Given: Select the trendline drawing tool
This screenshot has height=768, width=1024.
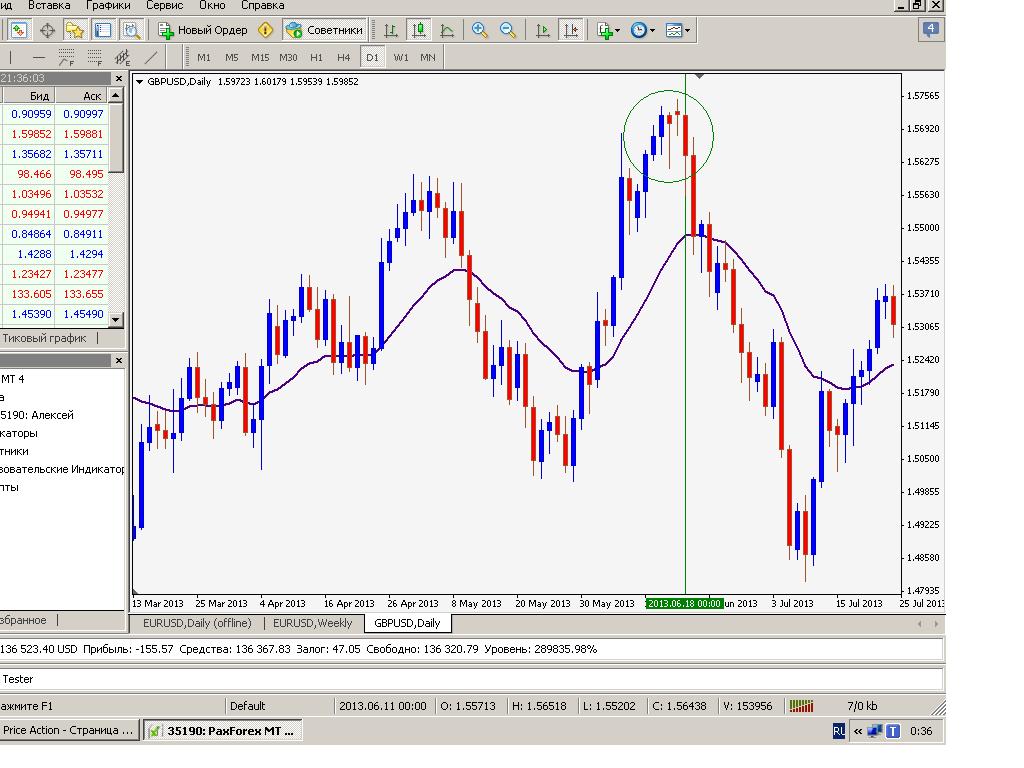Looking at the screenshot, I should click(x=151, y=57).
